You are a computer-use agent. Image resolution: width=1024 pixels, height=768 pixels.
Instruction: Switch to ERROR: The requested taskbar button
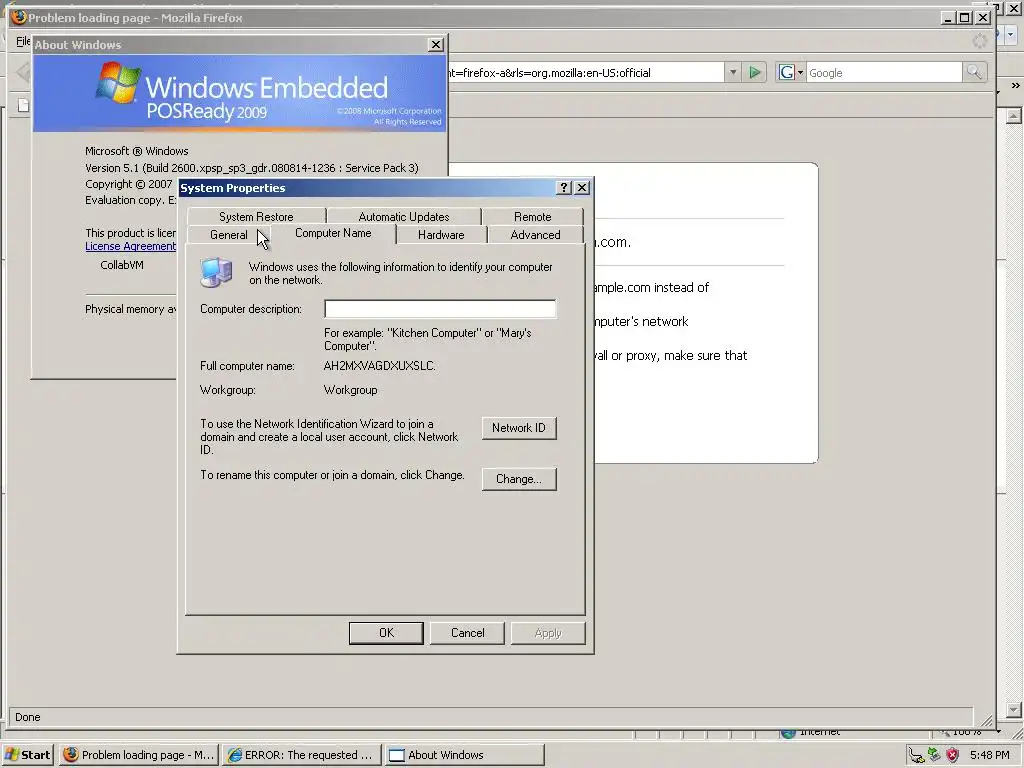300,755
